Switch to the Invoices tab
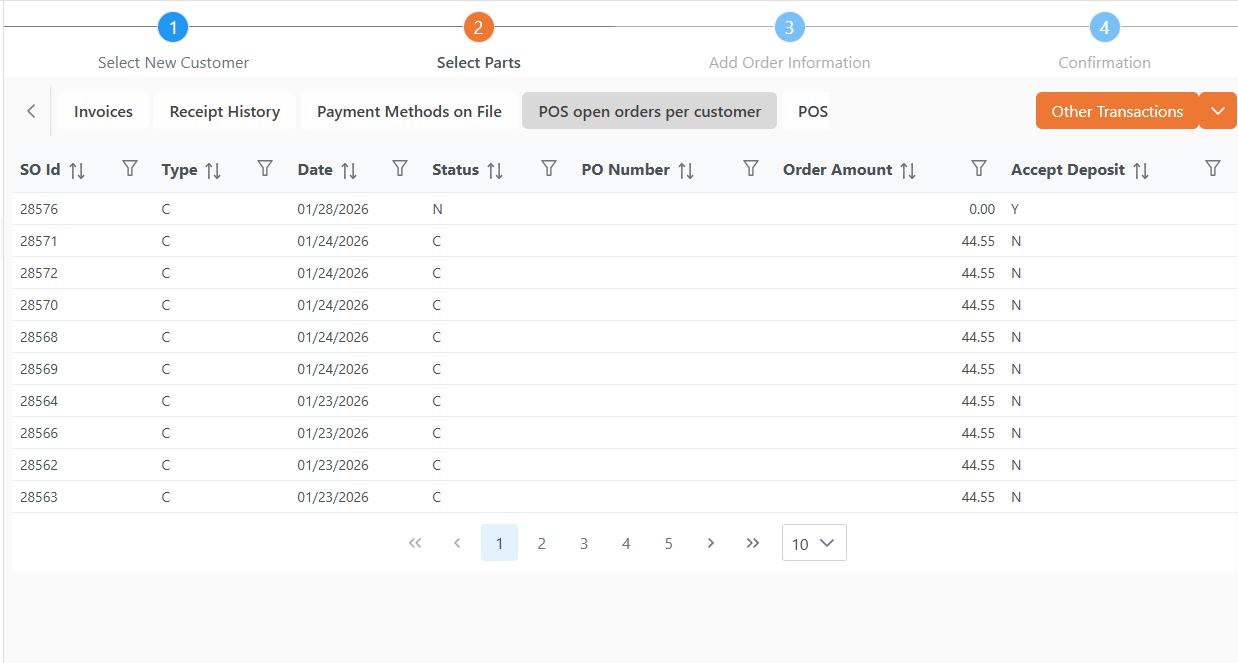 pyautogui.click(x=103, y=111)
